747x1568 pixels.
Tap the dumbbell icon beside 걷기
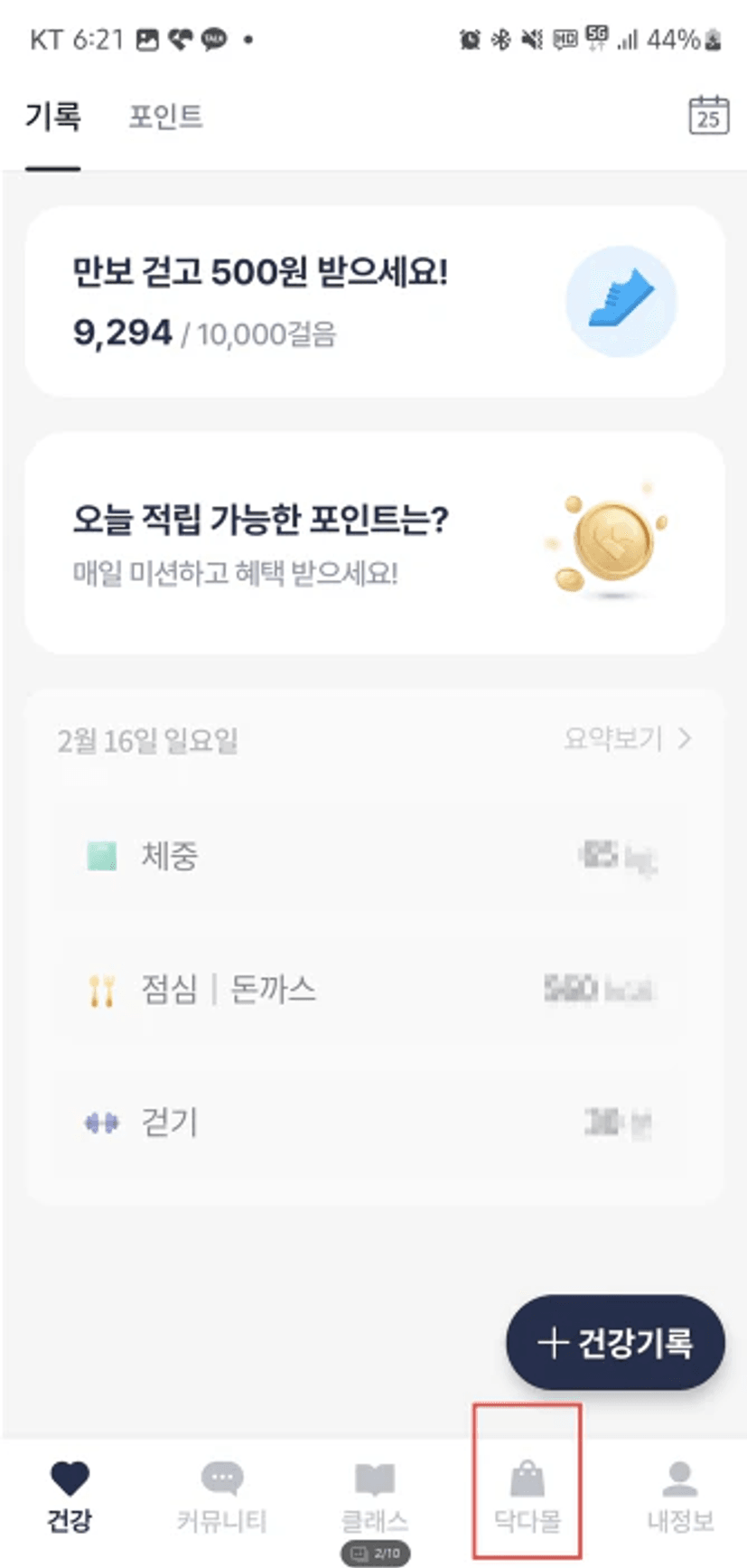101,1123
